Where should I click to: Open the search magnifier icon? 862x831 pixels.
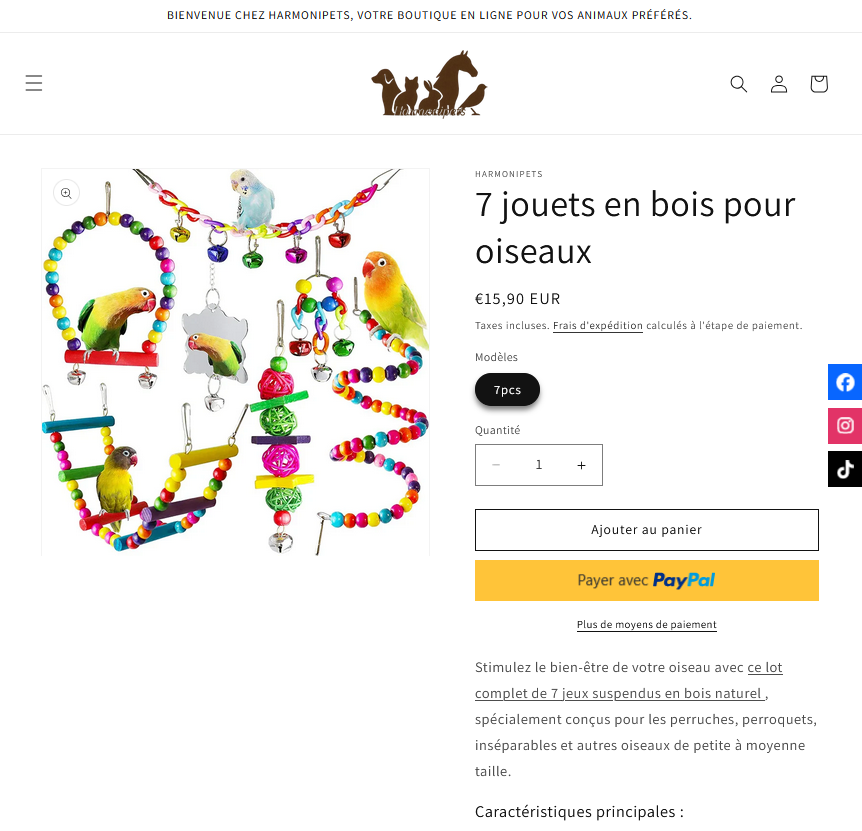(x=738, y=84)
